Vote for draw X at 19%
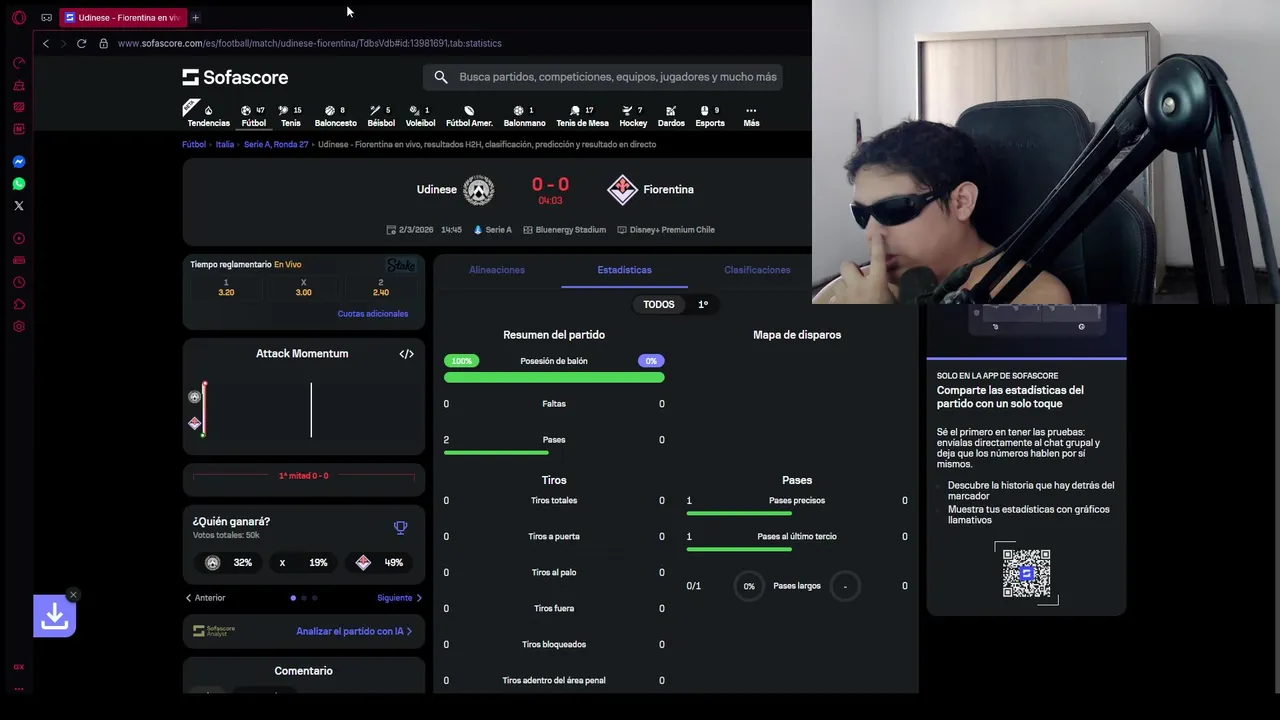The image size is (1280, 720). (304, 563)
